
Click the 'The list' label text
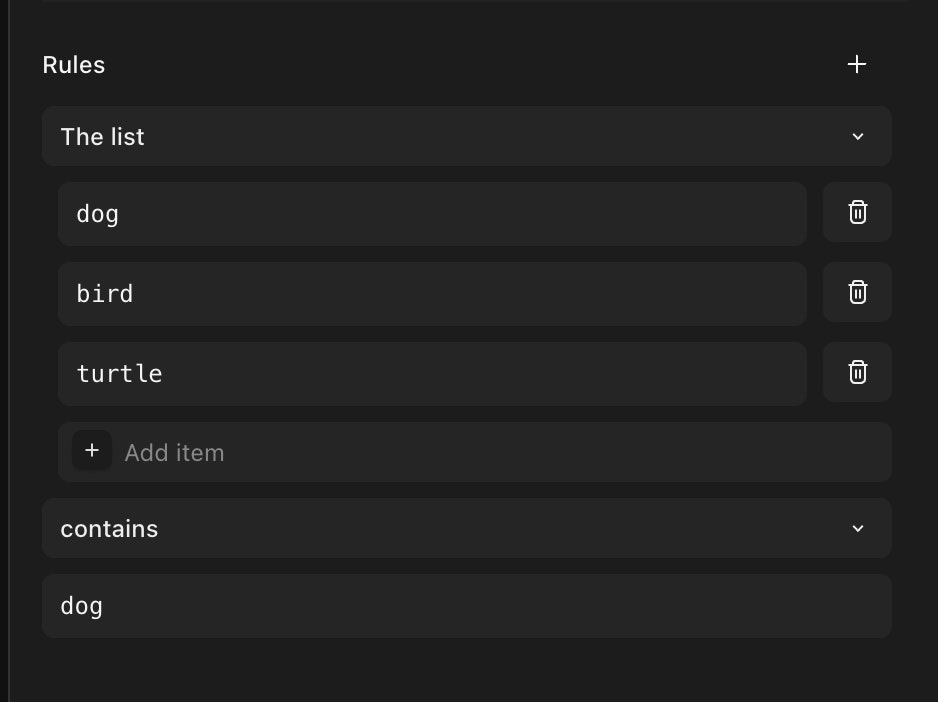coord(102,137)
